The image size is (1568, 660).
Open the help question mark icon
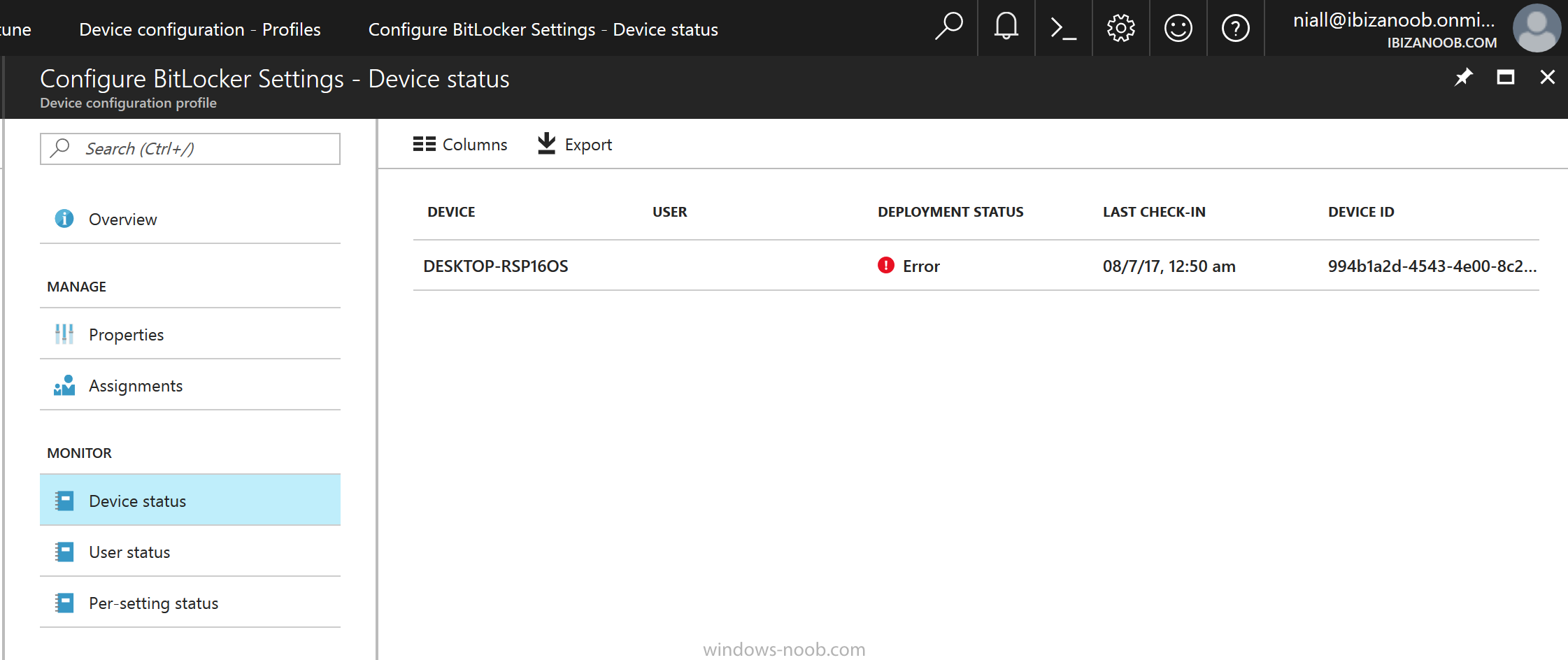[x=1236, y=29]
